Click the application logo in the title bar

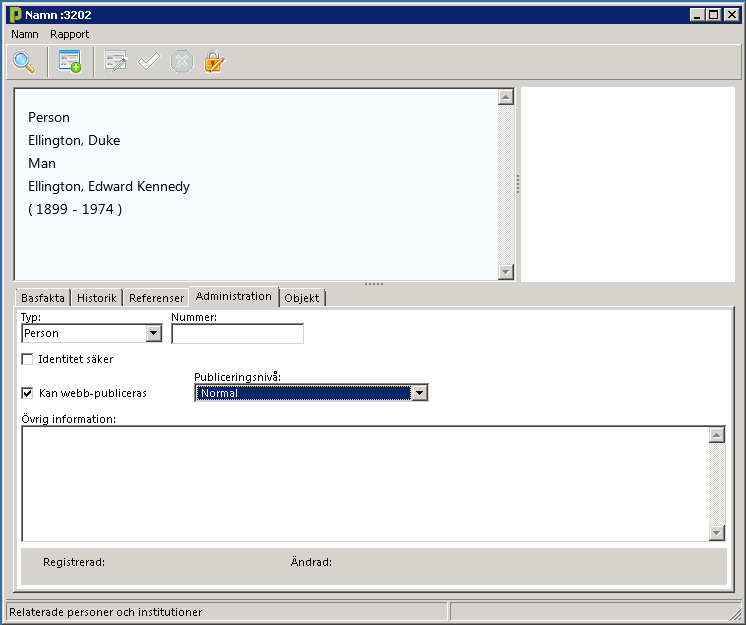pyautogui.click(x=15, y=15)
